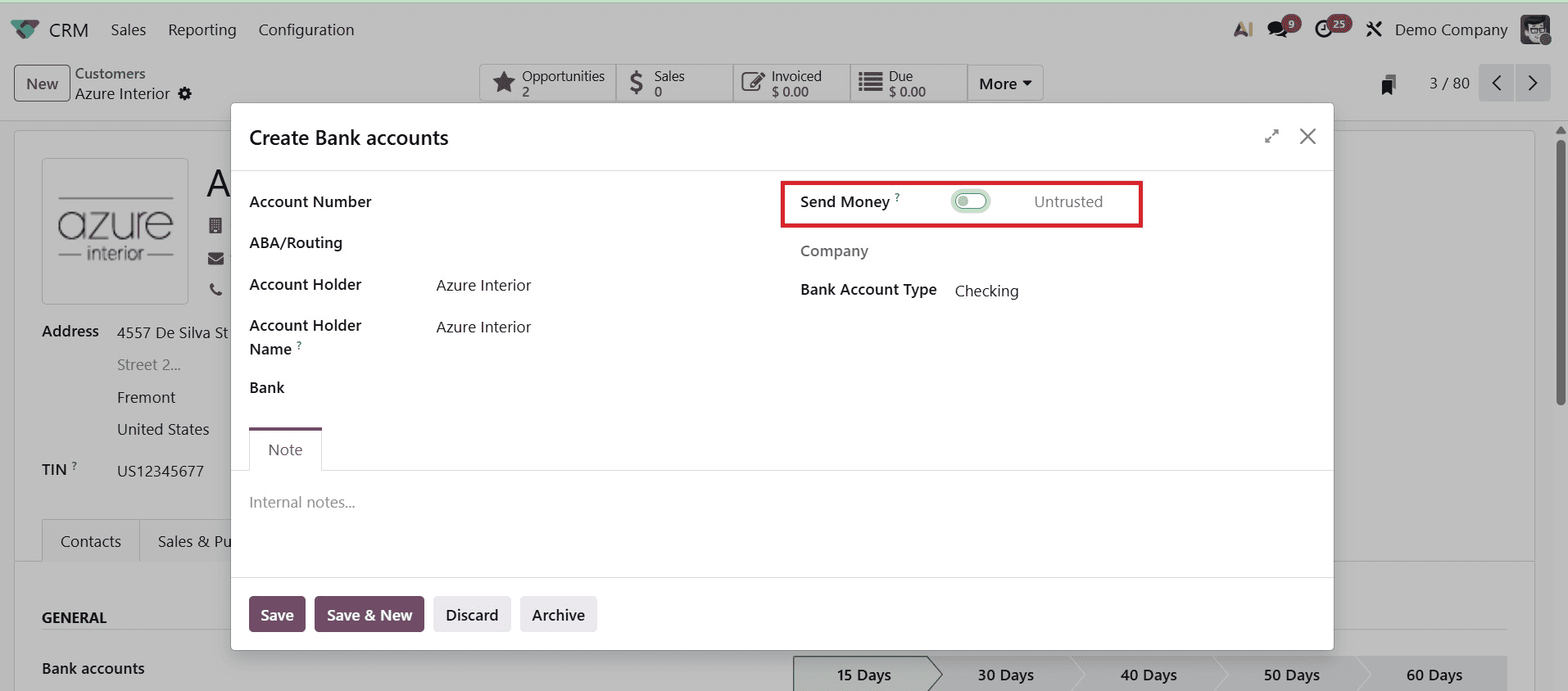Click the 3 / 80 pager counter
Screen dimensions: 1568x691
(1449, 83)
